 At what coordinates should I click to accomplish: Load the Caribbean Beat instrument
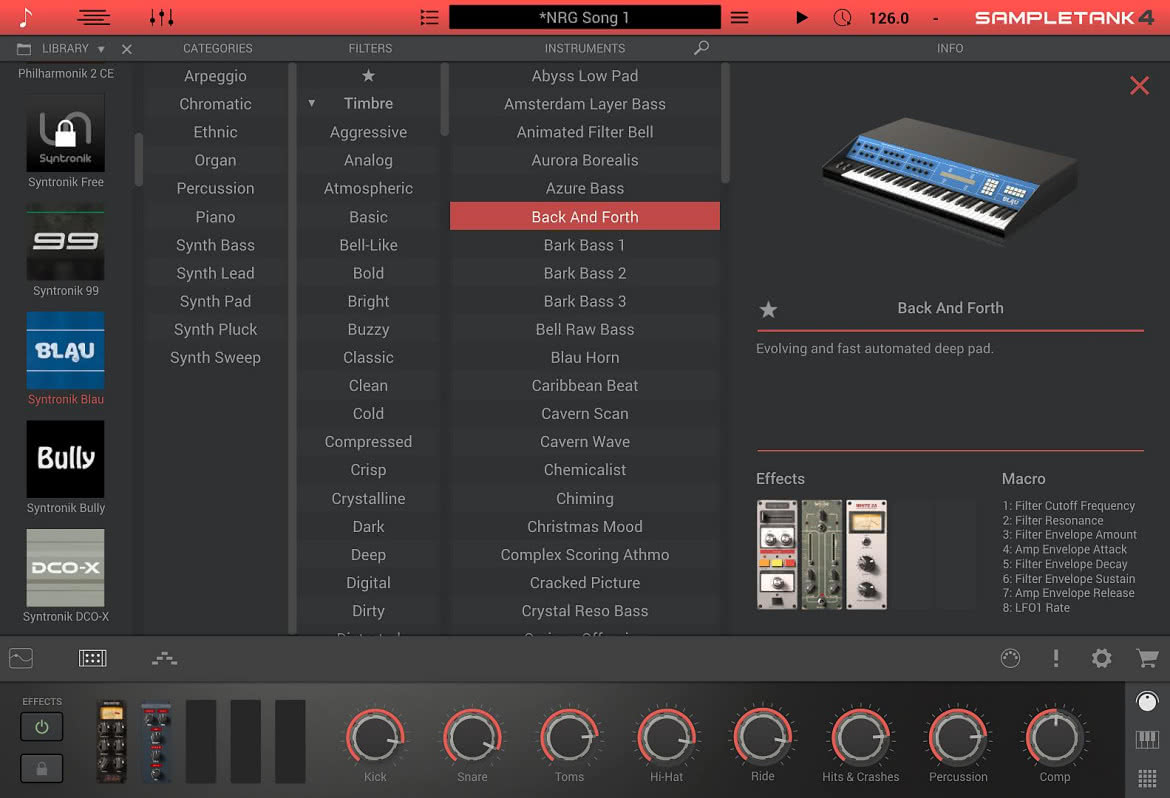pos(585,386)
